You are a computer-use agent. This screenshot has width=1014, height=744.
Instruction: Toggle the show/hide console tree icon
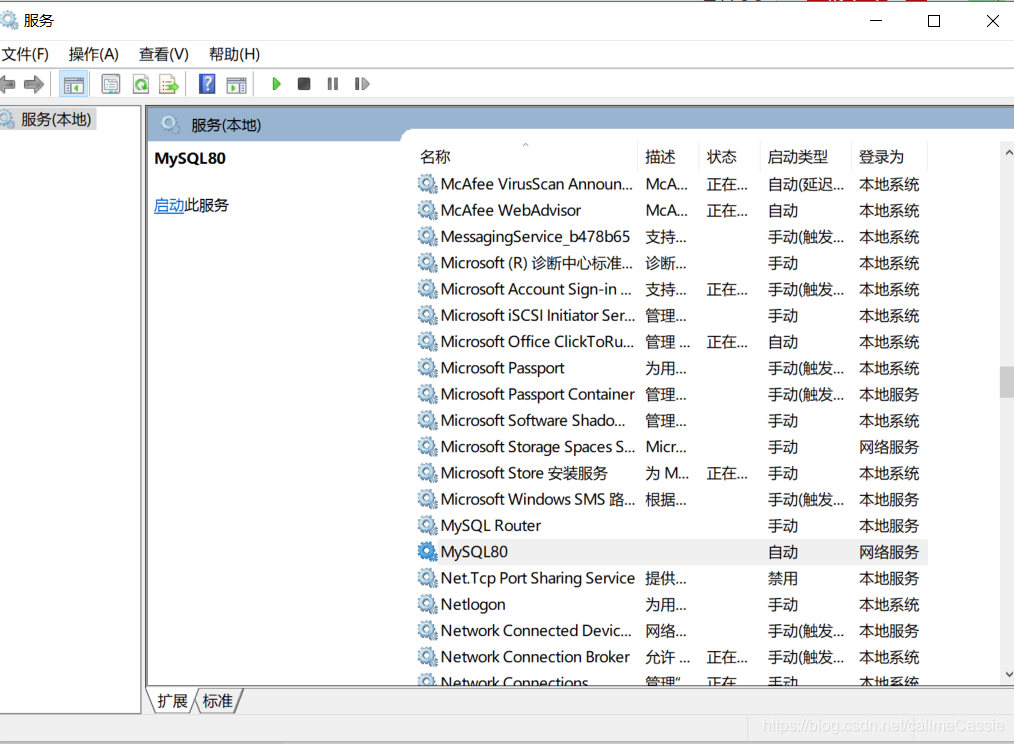pyautogui.click(x=74, y=84)
